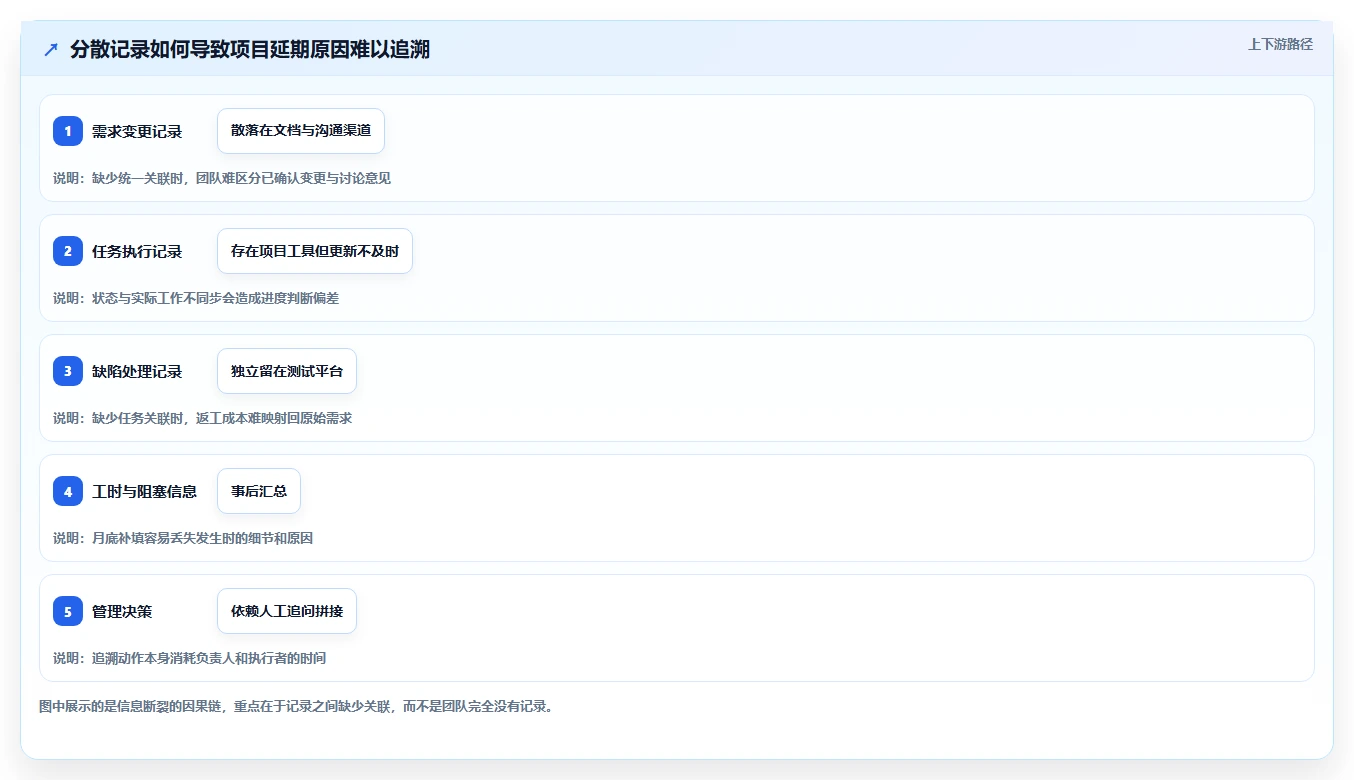Click the 缺陷处理记录 heading
1354x780 pixels.
[x=137, y=371]
